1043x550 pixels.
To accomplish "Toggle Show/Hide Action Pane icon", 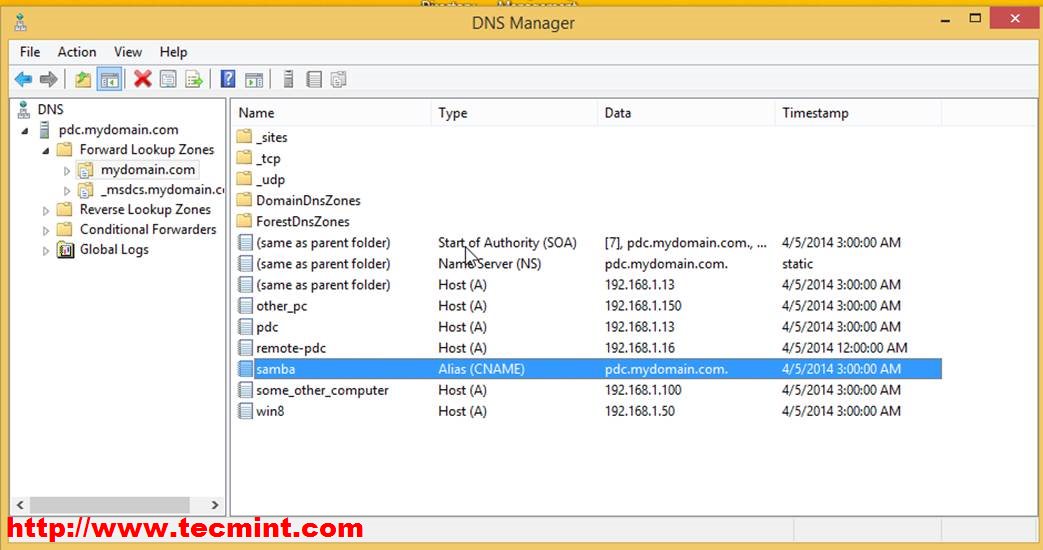I will [x=253, y=80].
